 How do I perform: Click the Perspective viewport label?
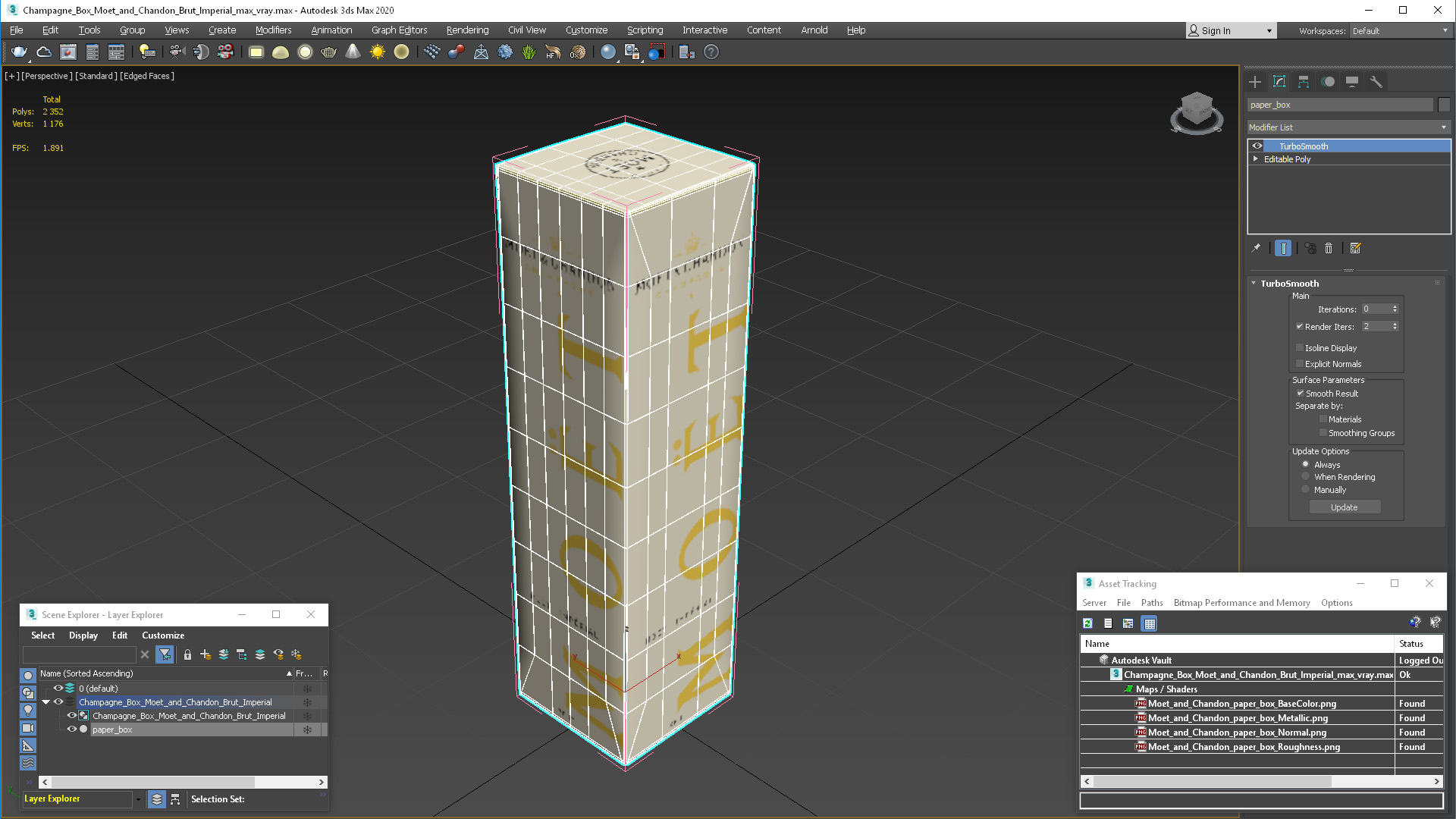tap(47, 76)
